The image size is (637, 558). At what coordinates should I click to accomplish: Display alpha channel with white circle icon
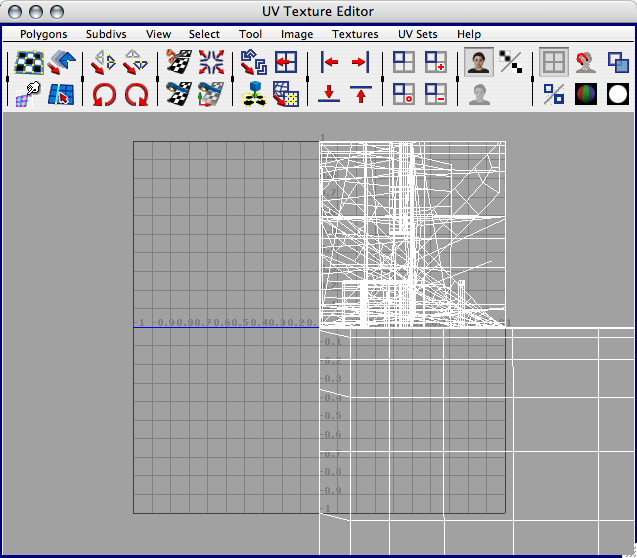click(618, 94)
